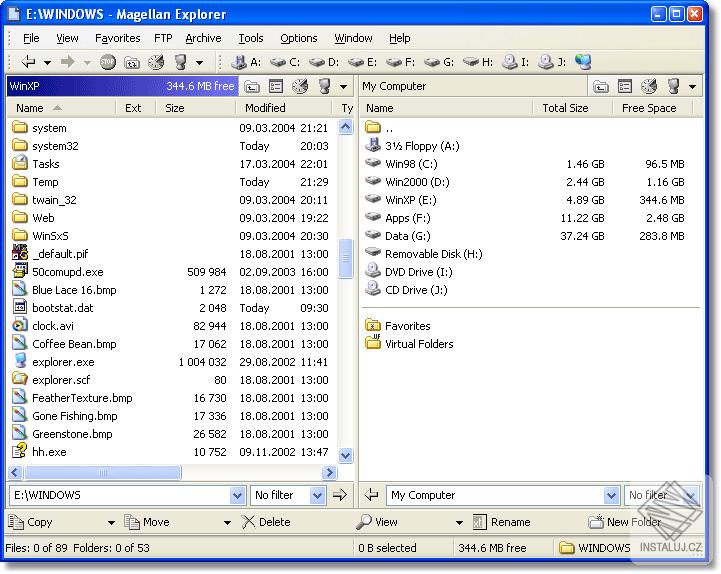Click the arrow button beside the left filter
This screenshot has width=721, height=574.
pos(340,495)
